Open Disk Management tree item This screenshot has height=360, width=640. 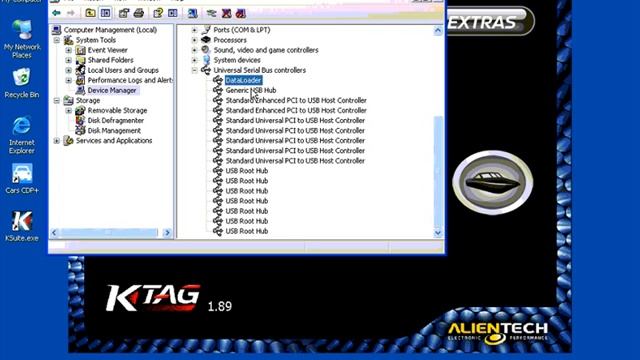(x=114, y=131)
